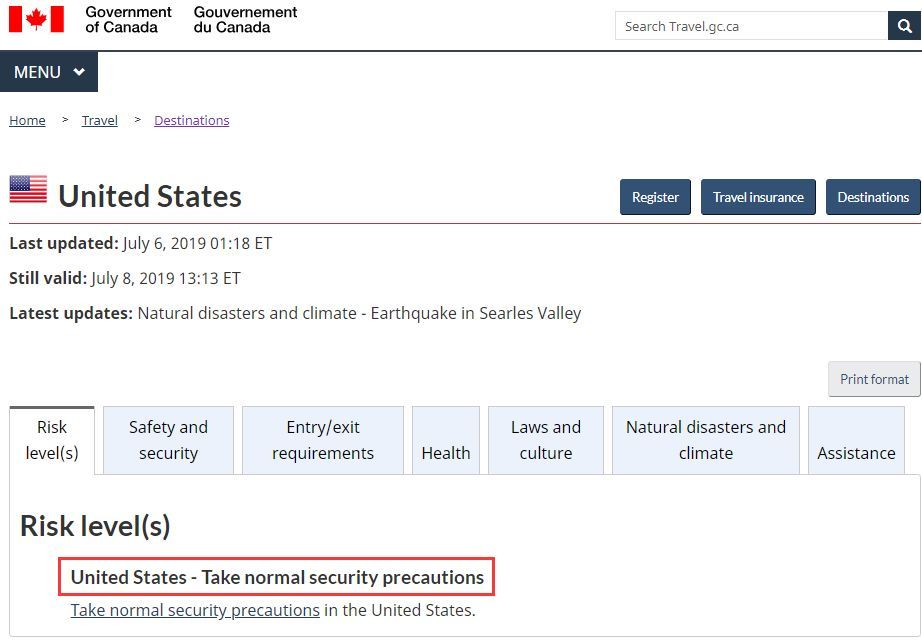Switch to the Health tab
Screen dimensions: 922x642
(x=446, y=440)
